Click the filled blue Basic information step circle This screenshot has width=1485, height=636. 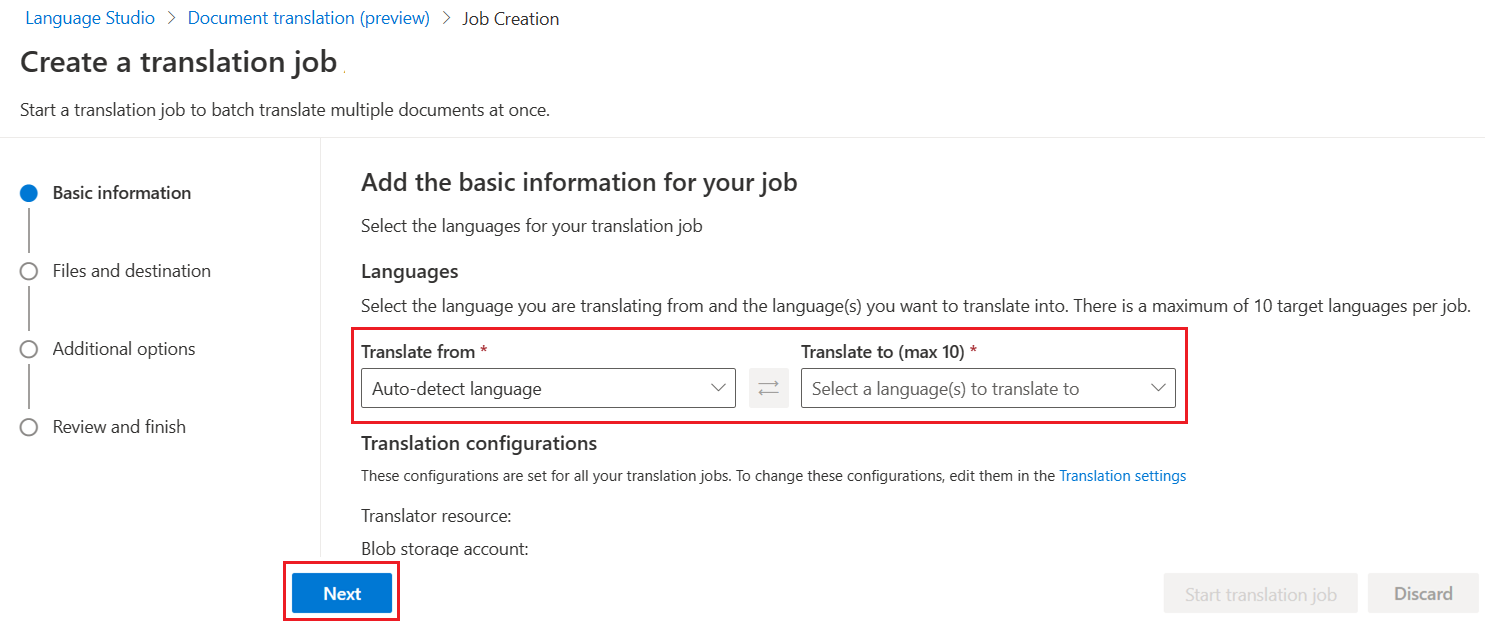pos(29,193)
